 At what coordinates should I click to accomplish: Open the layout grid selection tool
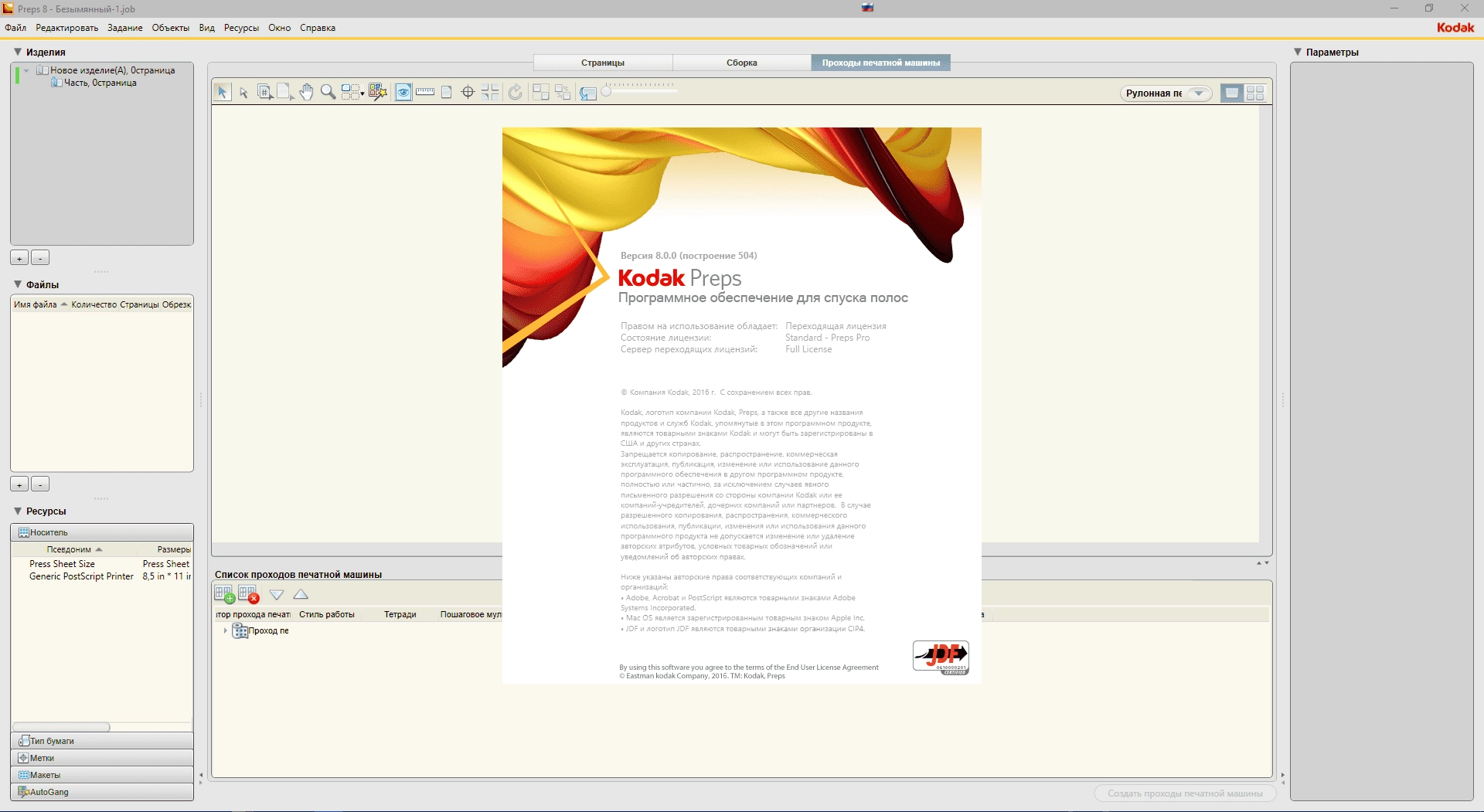point(352,92)
